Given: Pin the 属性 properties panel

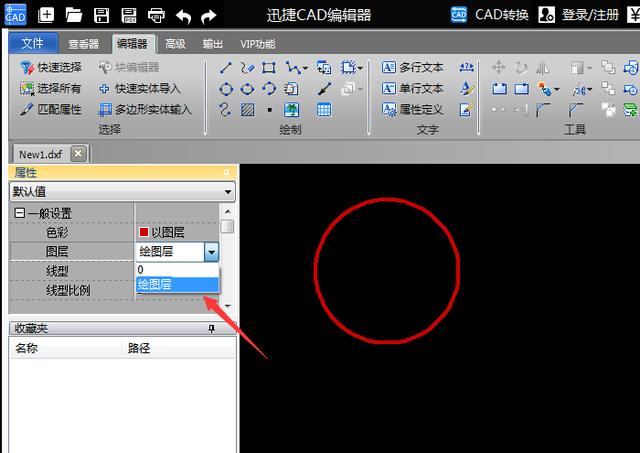Looking at the screenshot, I should tap(226, 173).
